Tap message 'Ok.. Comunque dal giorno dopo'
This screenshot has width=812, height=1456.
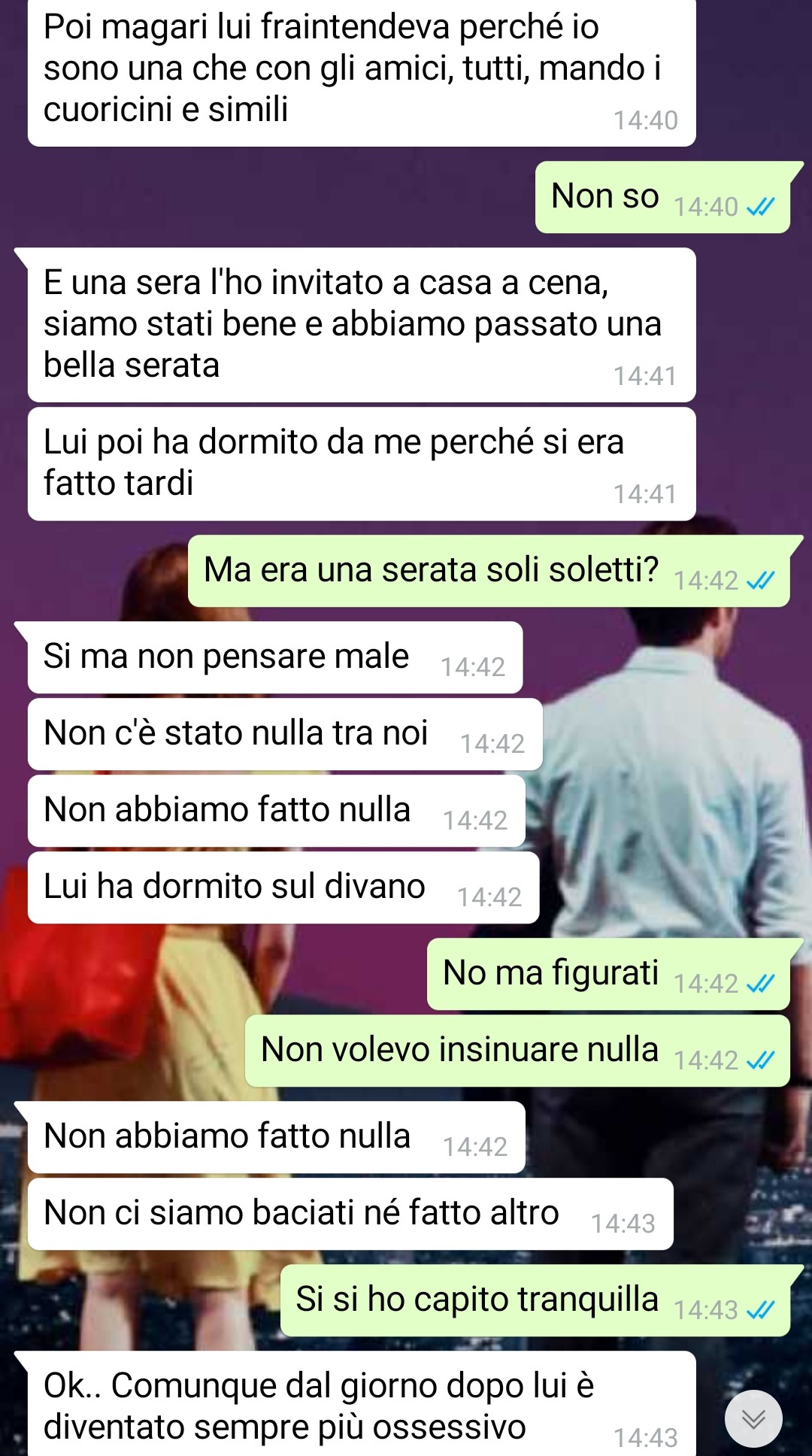tap(362, 1404)
